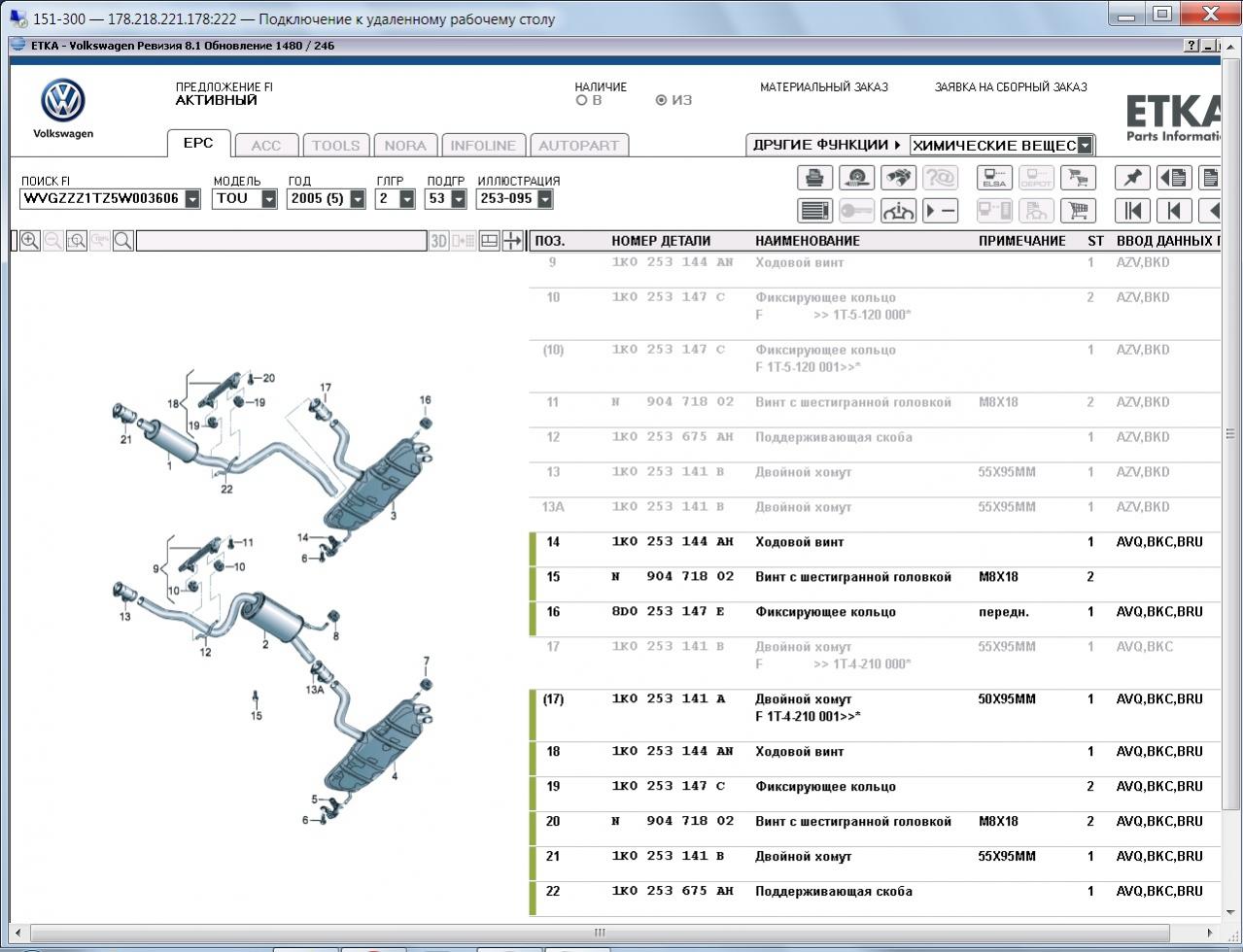This screenshot has height=952, width=1243.
Task: Expand the ГЛГР main group dropdown
Action: pyautogui.click(x=407, y=199)
